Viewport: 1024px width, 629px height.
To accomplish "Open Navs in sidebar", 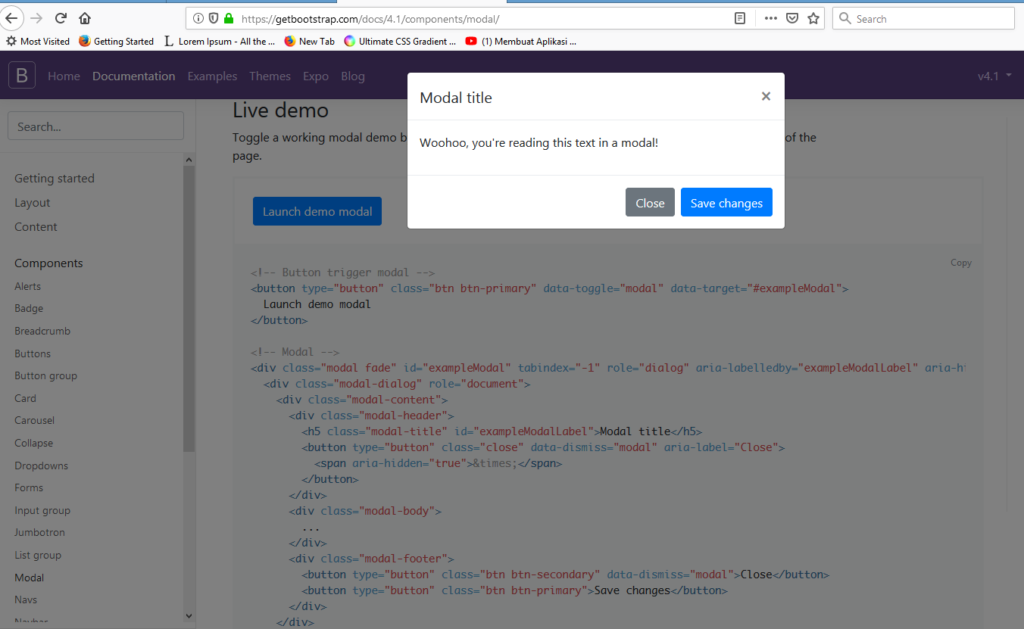I will (x=26, y=600).
